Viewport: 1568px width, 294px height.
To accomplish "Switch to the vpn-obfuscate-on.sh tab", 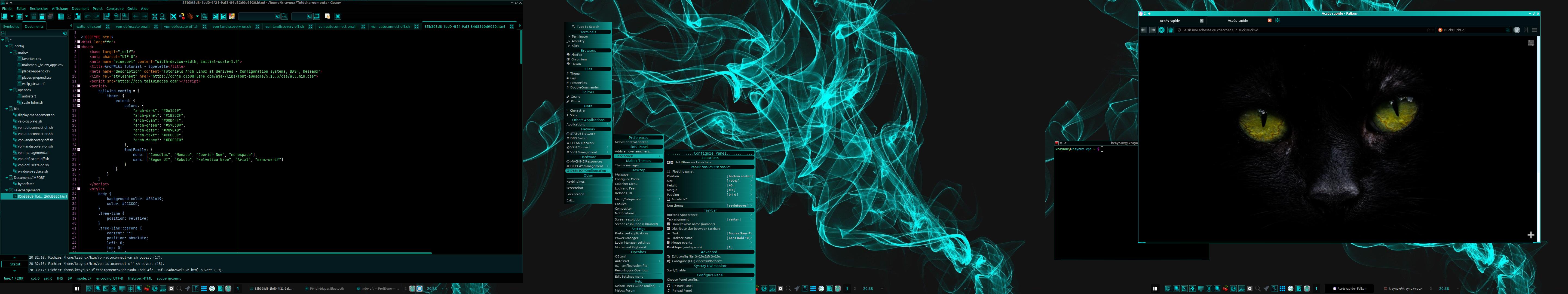I will coord(132,27).
